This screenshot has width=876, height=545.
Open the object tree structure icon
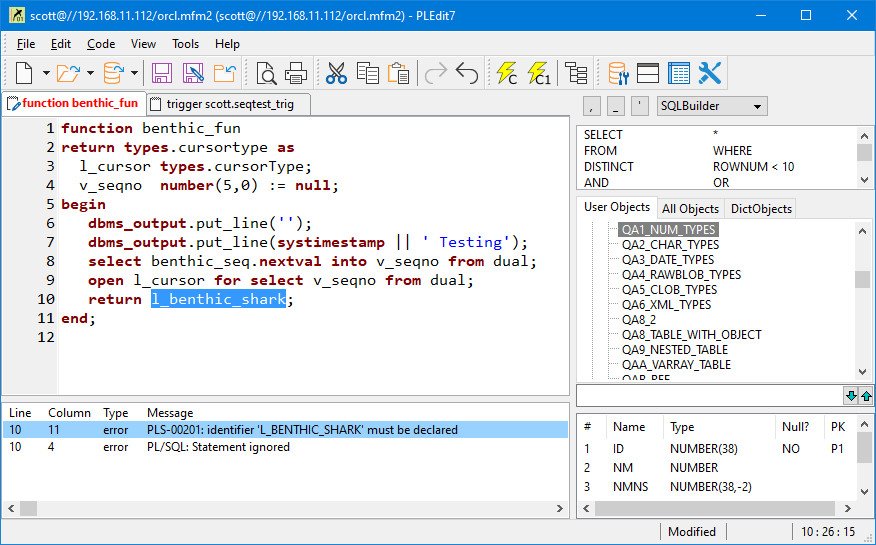coord(576,73)
